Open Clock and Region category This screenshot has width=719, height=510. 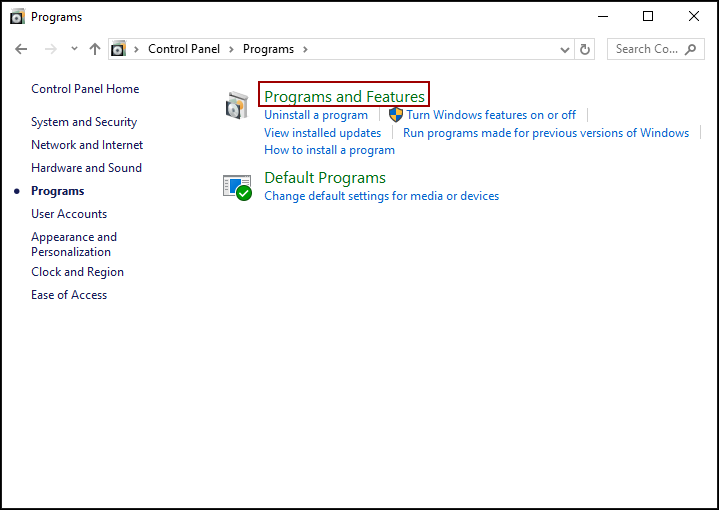[x=77, y=272]
